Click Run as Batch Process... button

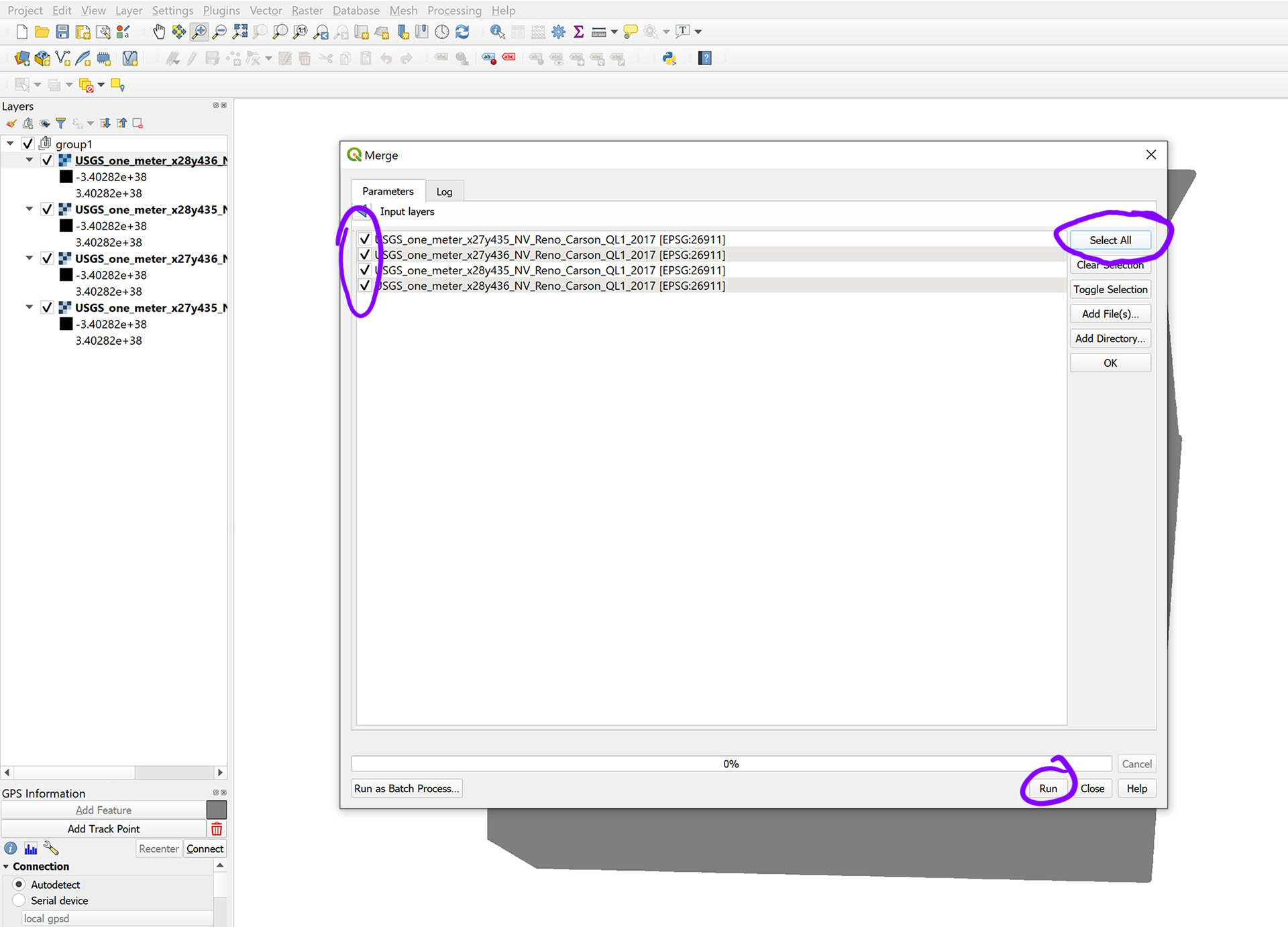[407, 789]
